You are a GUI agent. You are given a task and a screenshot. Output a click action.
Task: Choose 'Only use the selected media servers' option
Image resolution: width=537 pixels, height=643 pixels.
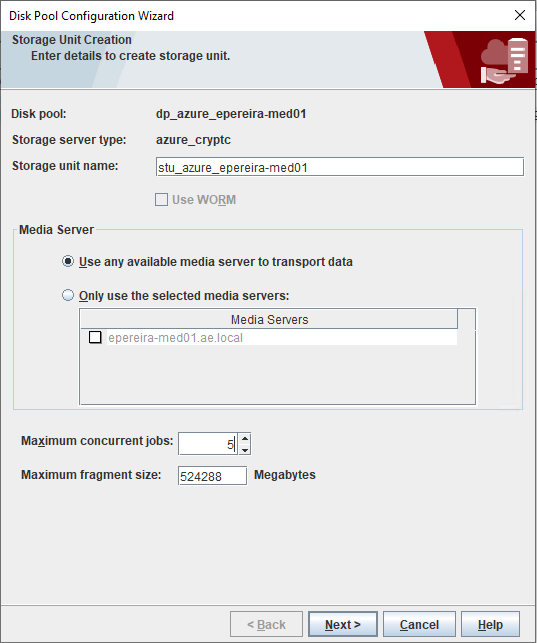68,295
